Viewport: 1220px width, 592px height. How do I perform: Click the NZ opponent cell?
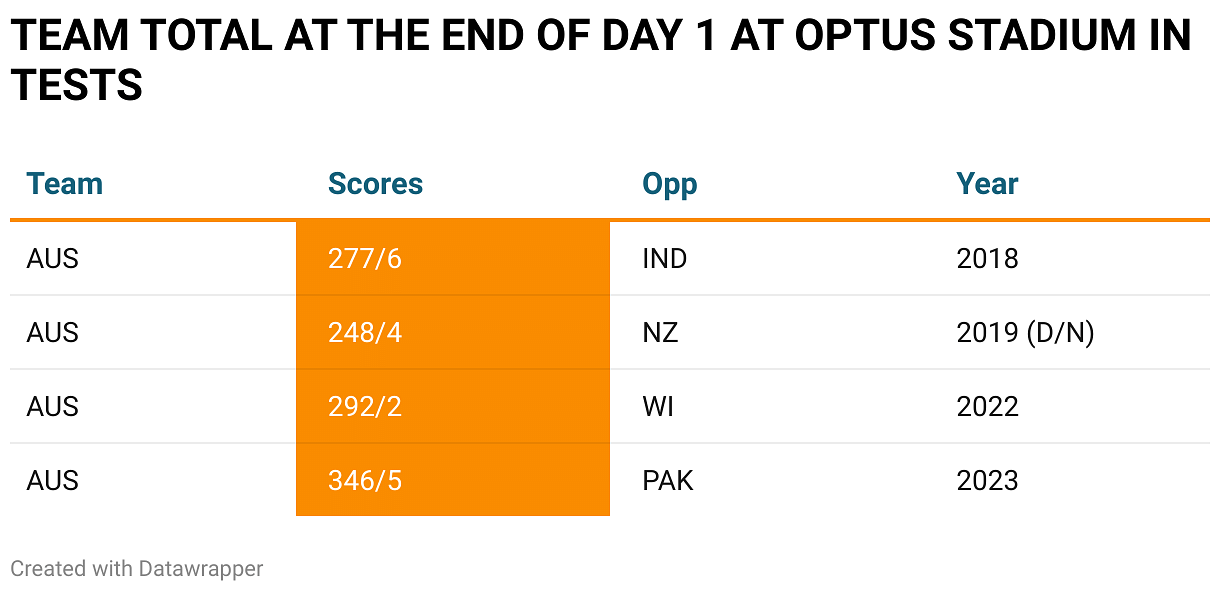point(660,333)
